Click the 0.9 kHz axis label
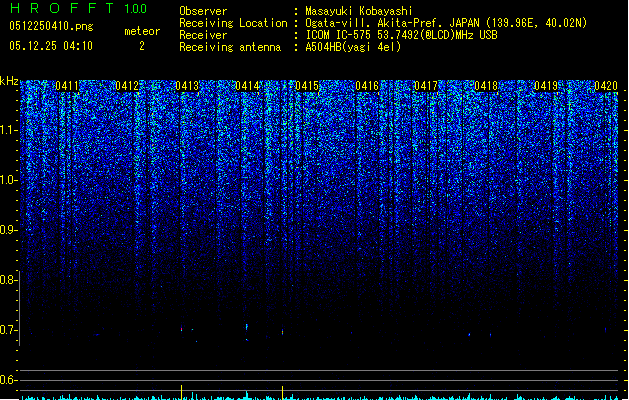 pyautogui.click(x=8, y=230)
